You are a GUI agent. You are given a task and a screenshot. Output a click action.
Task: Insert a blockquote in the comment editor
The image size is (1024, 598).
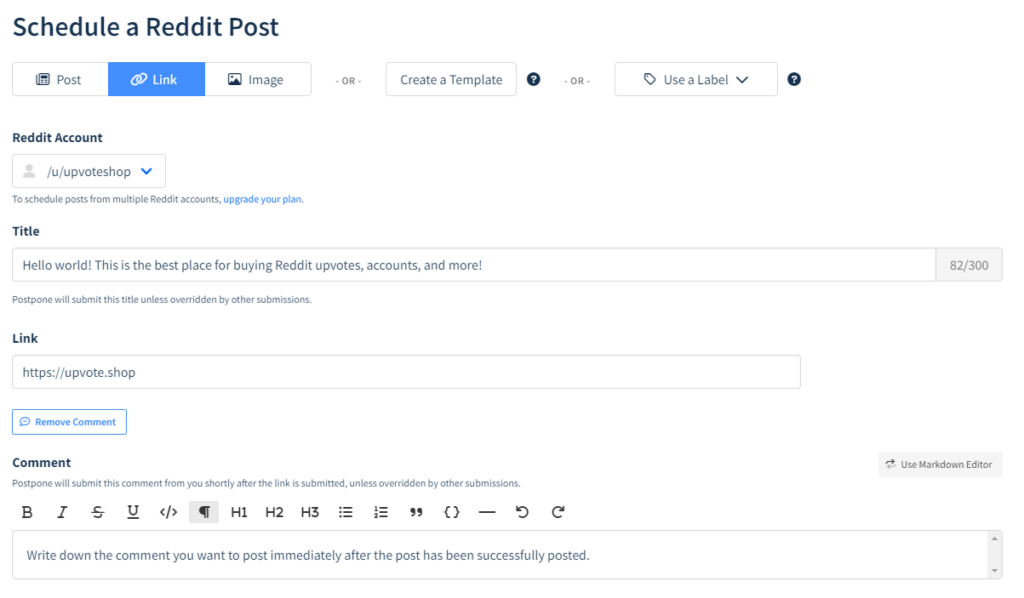pyautogui.click(x=416, y=511)
